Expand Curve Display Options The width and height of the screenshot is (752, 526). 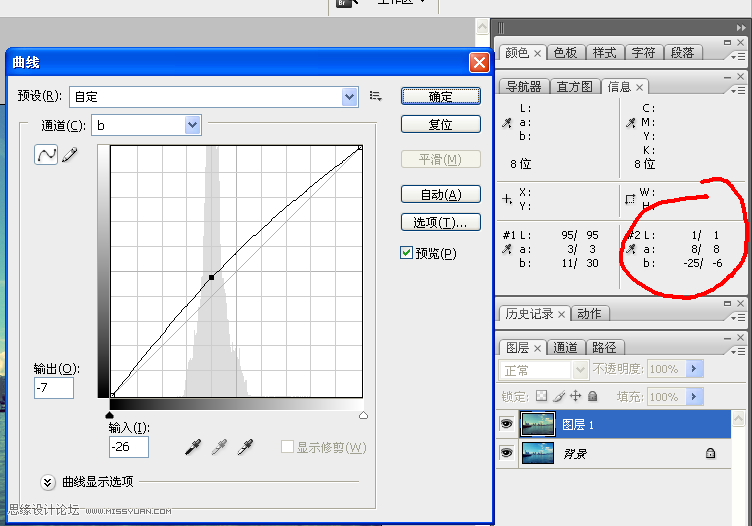point(47,482)
